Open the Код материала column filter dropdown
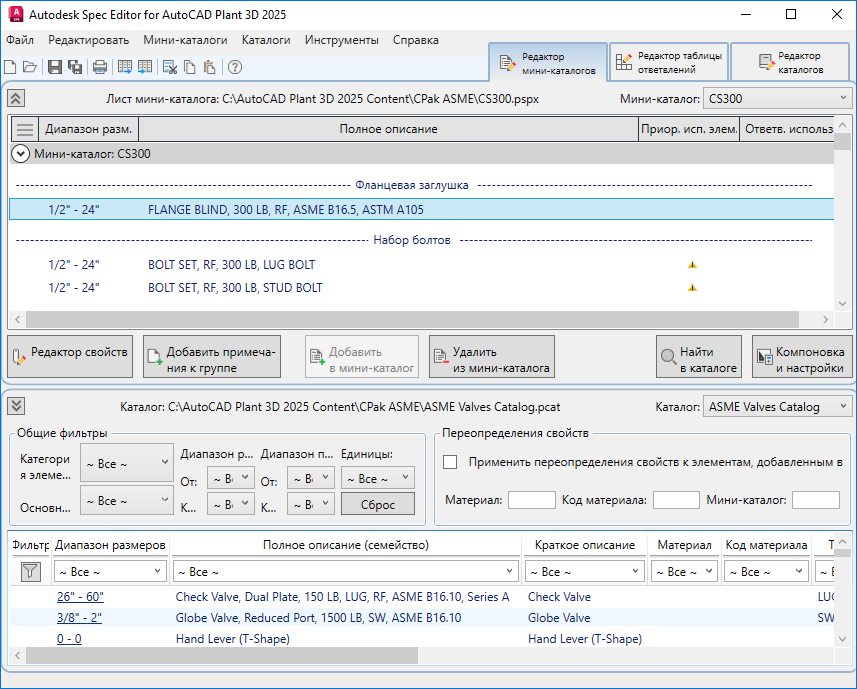Screen dimensions: 857x689 (766, 572)
